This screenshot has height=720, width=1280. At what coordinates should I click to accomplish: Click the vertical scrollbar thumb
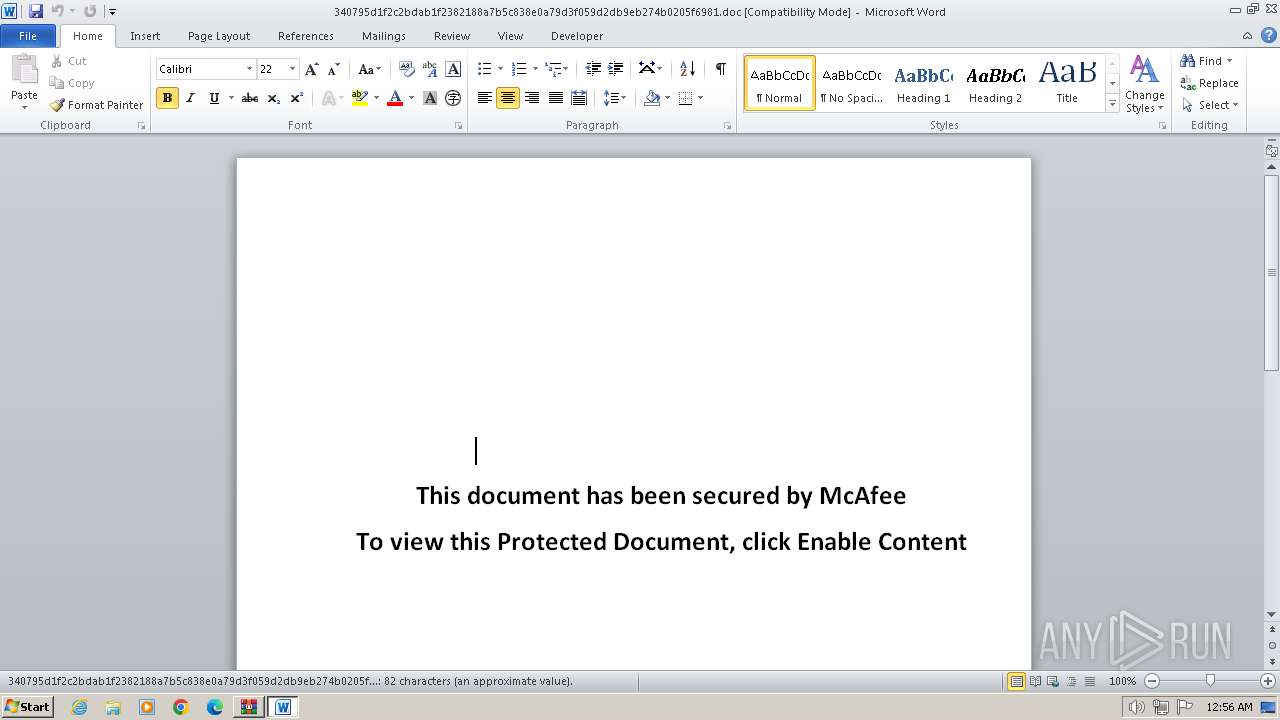(1272, 272)
